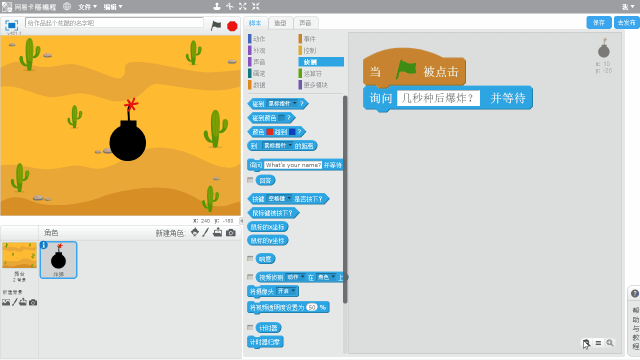Open mouse-pointer dropdown in touching block
This screenshot has width=640, height=360.
pyautogui.click(x=282, y=104)
